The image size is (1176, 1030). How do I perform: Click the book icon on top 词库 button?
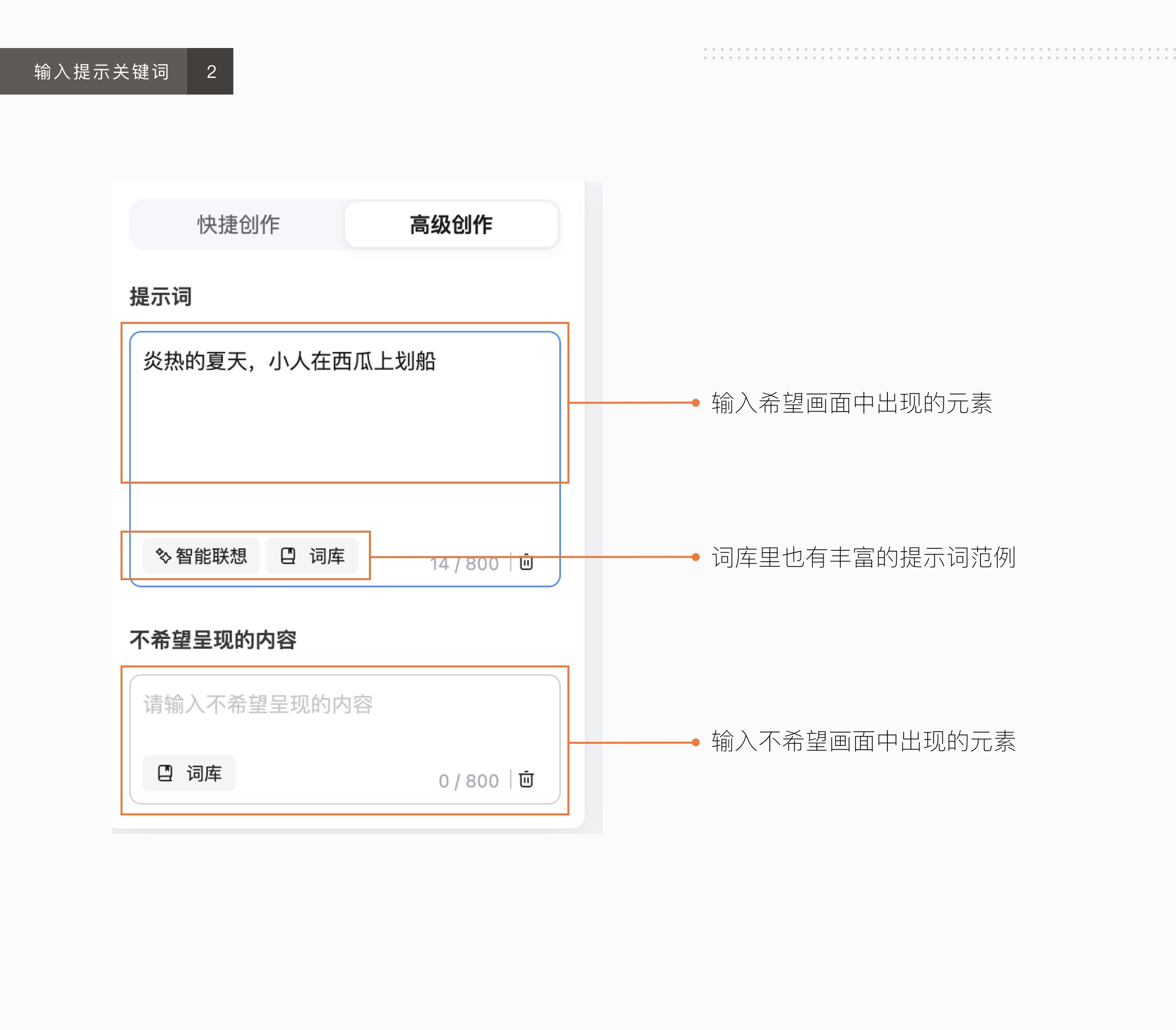[289, 555]
